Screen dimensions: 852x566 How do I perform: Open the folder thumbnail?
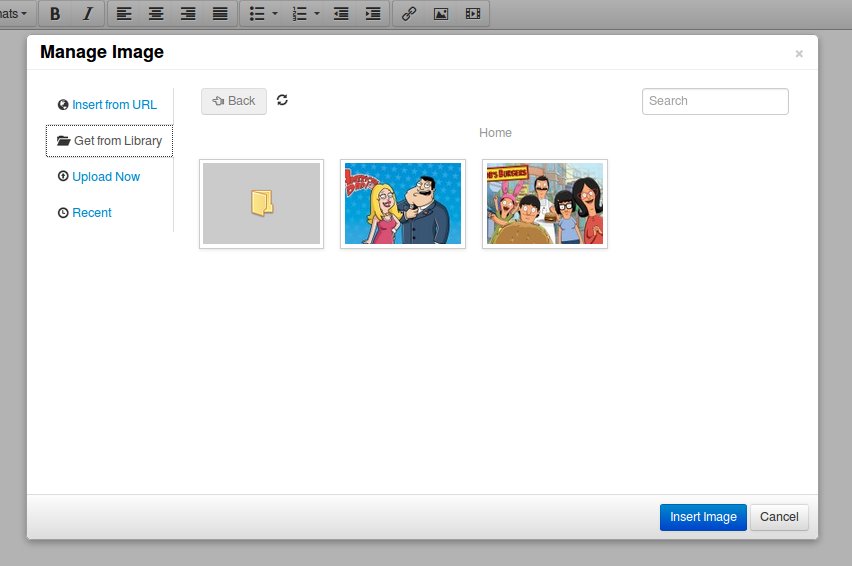point(261,204)
